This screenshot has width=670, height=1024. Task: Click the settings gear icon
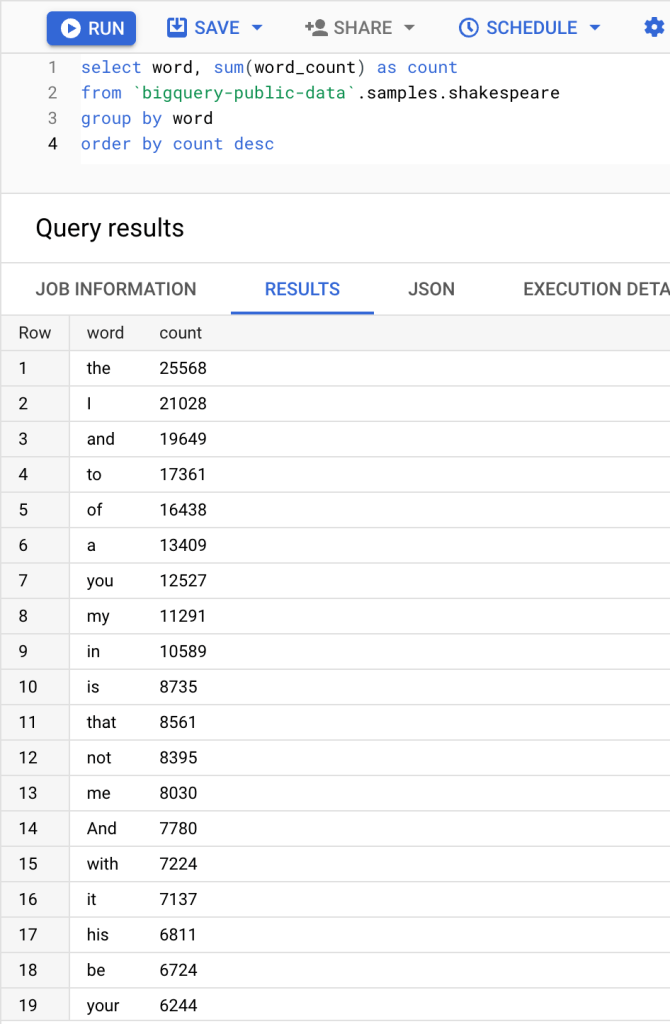click(654, 28)
